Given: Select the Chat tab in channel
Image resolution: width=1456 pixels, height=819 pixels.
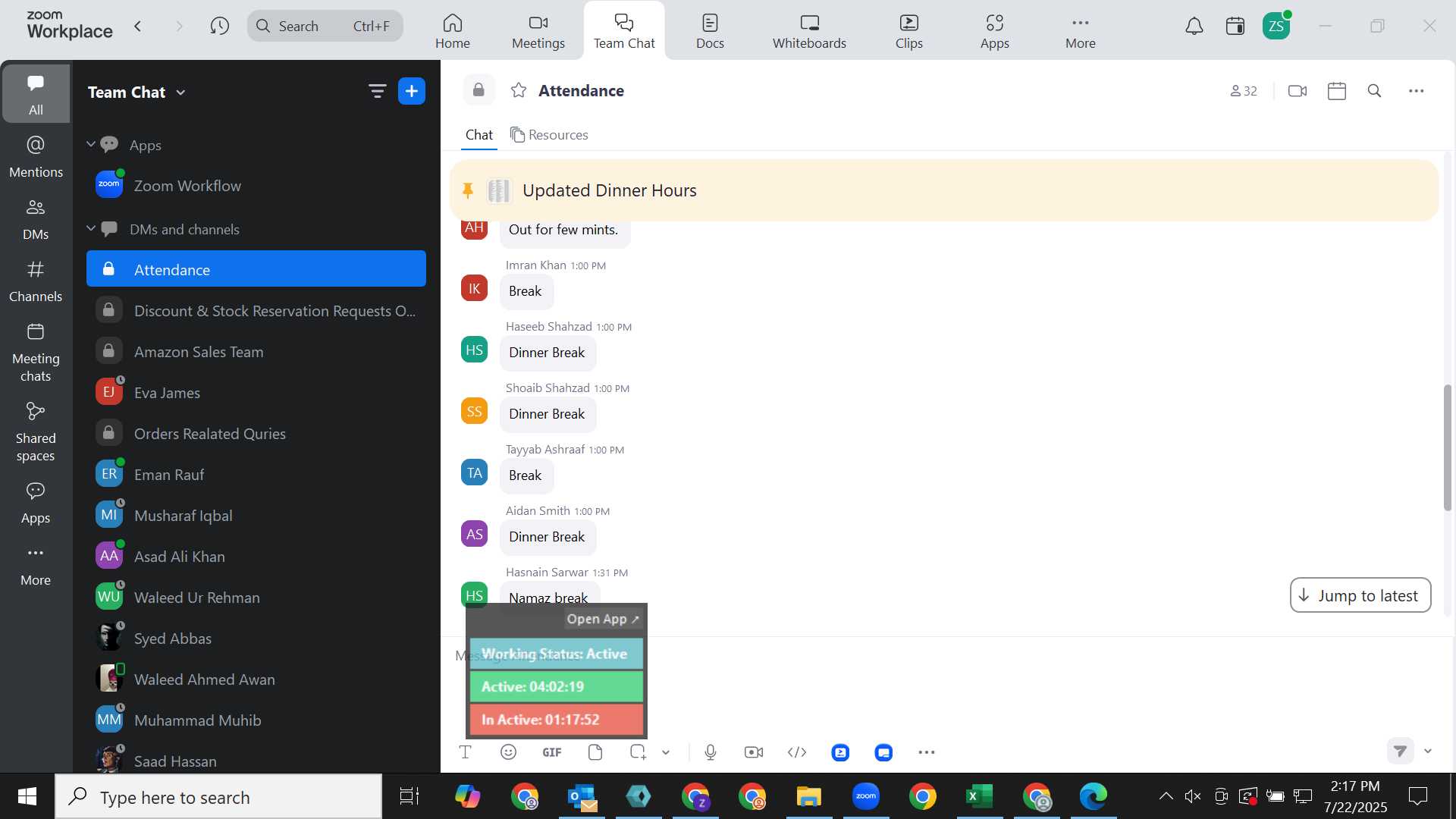Looking at the screenshot, I should (x=479, y=135).
